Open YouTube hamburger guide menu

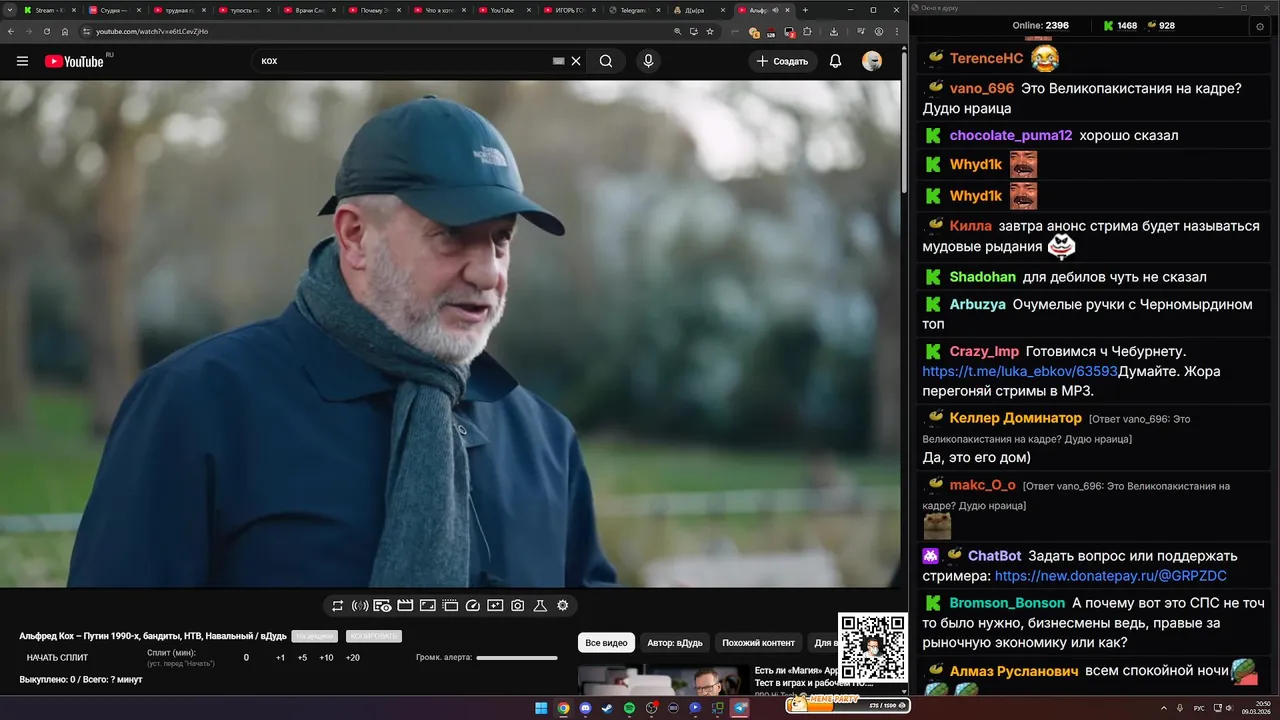click(22, 61)
